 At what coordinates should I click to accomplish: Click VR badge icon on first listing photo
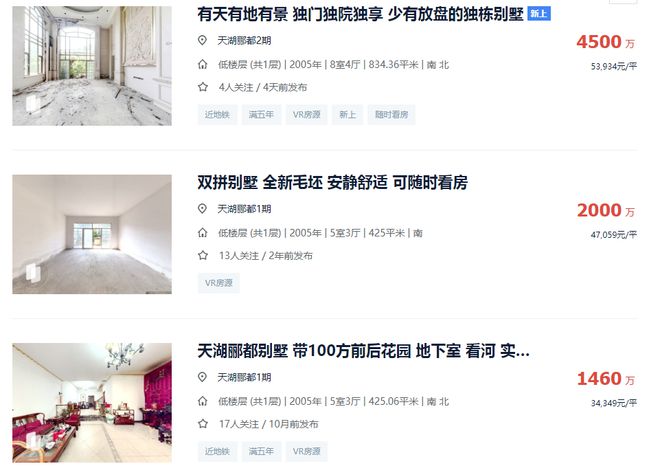33,104
